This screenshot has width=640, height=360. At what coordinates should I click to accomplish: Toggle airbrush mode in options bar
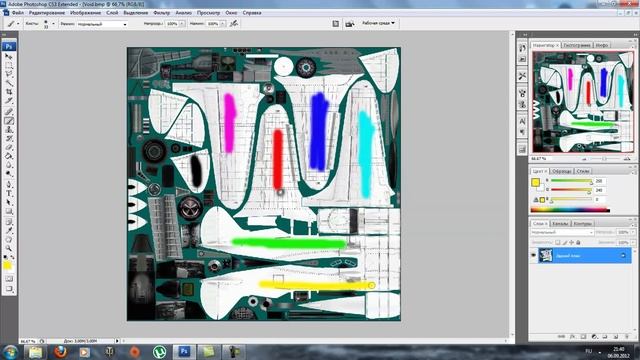(233, 23)
